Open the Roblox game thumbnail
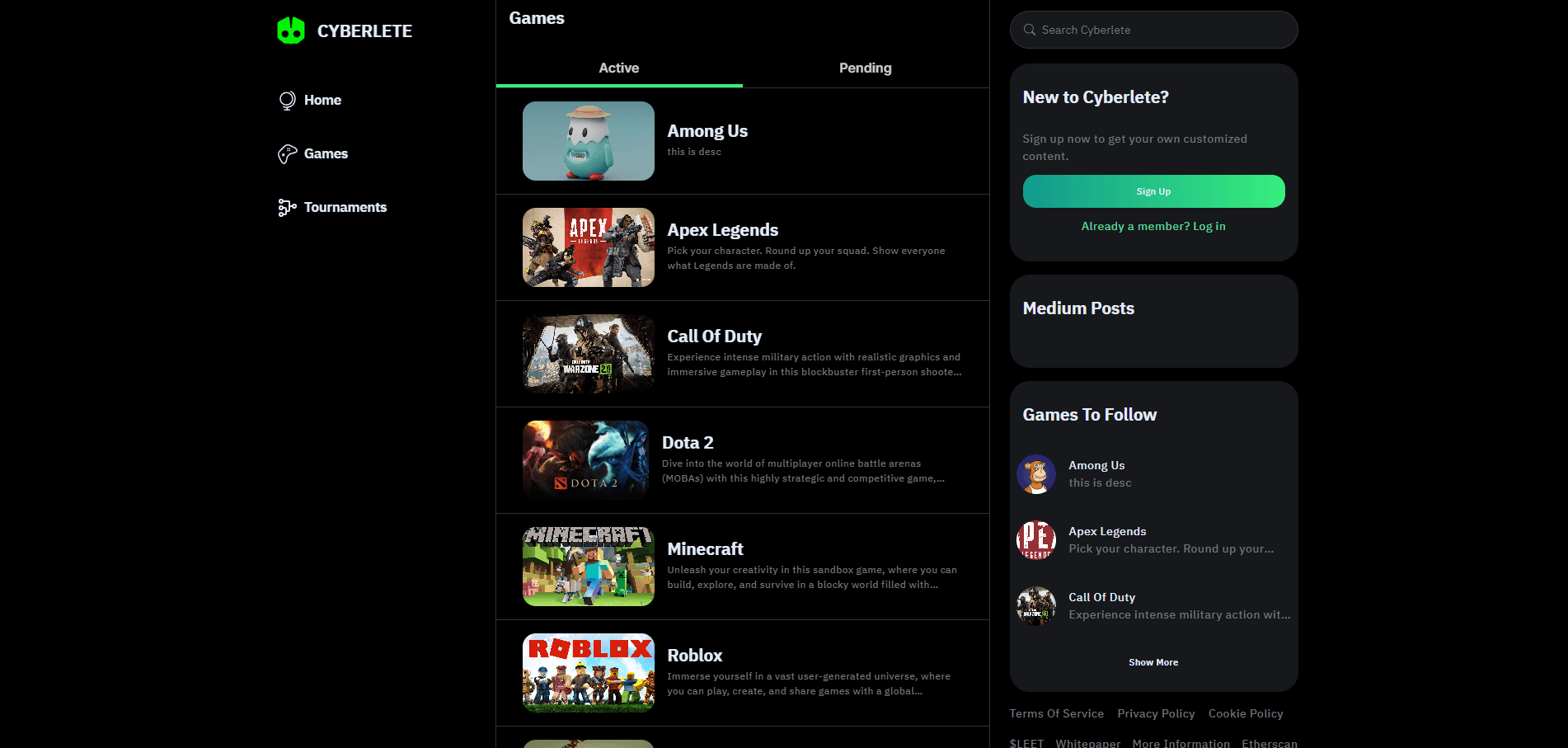This screenshot has width=1568, height=748. tap(589, 673)
